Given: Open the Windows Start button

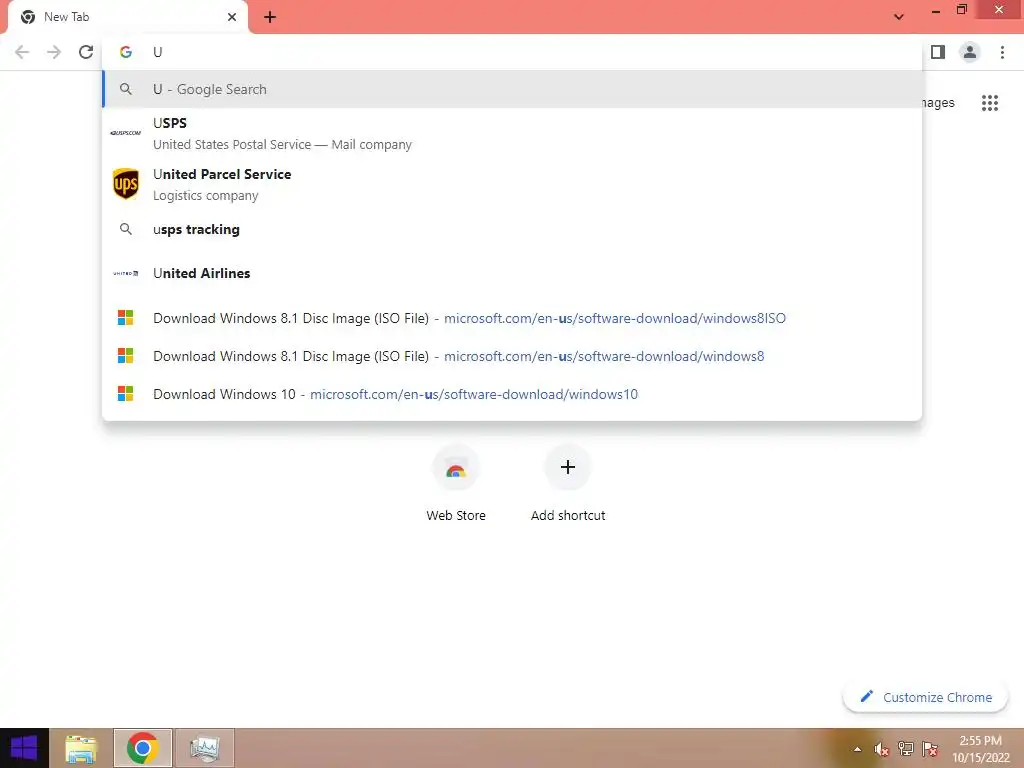Looking at the screenshot, I should 24,748.
